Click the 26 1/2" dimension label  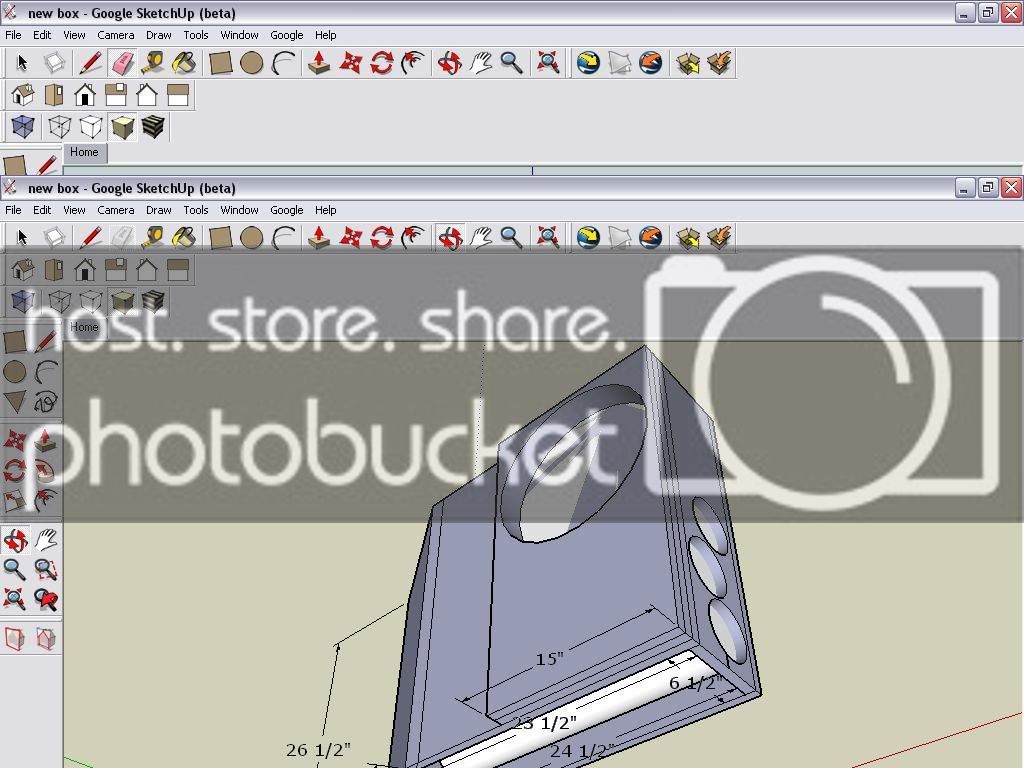[x=318, y=750]
